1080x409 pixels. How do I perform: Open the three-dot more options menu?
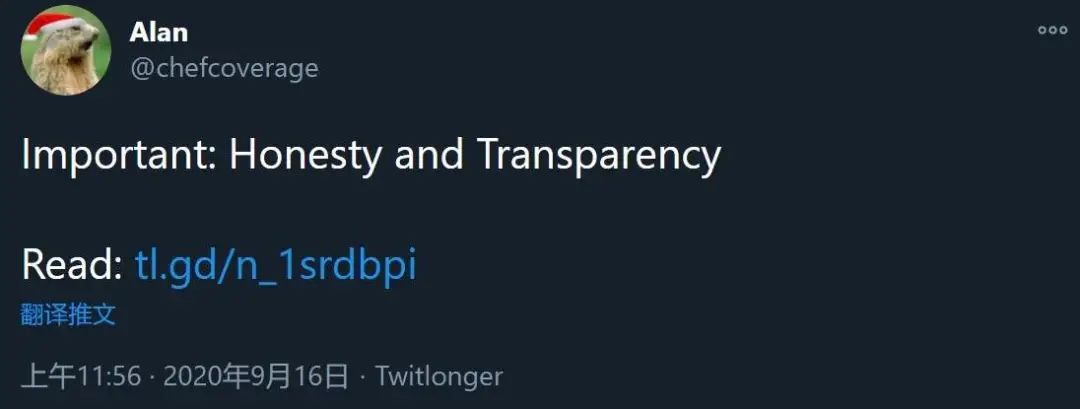1052,30
